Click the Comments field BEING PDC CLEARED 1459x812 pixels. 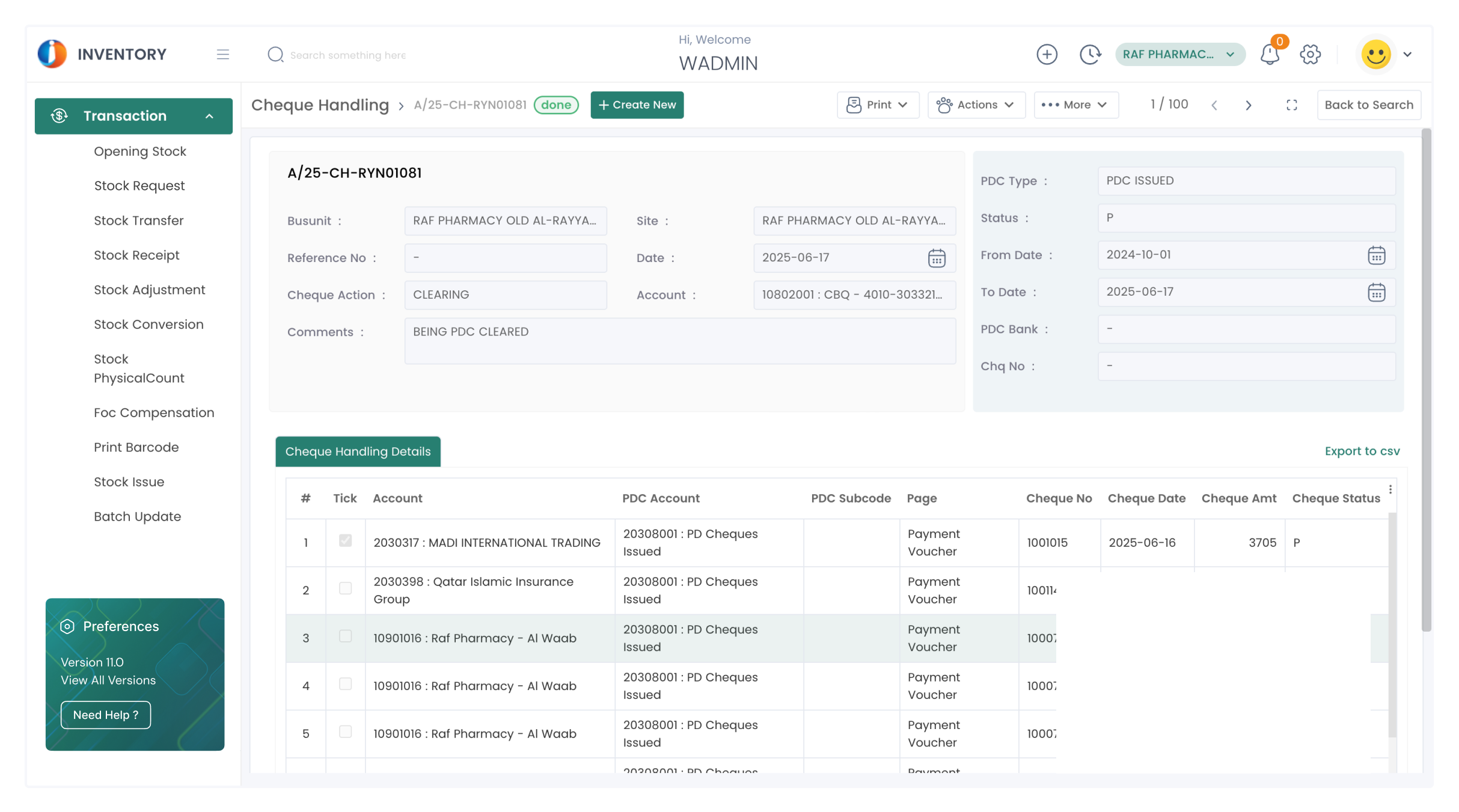[680, 341]
